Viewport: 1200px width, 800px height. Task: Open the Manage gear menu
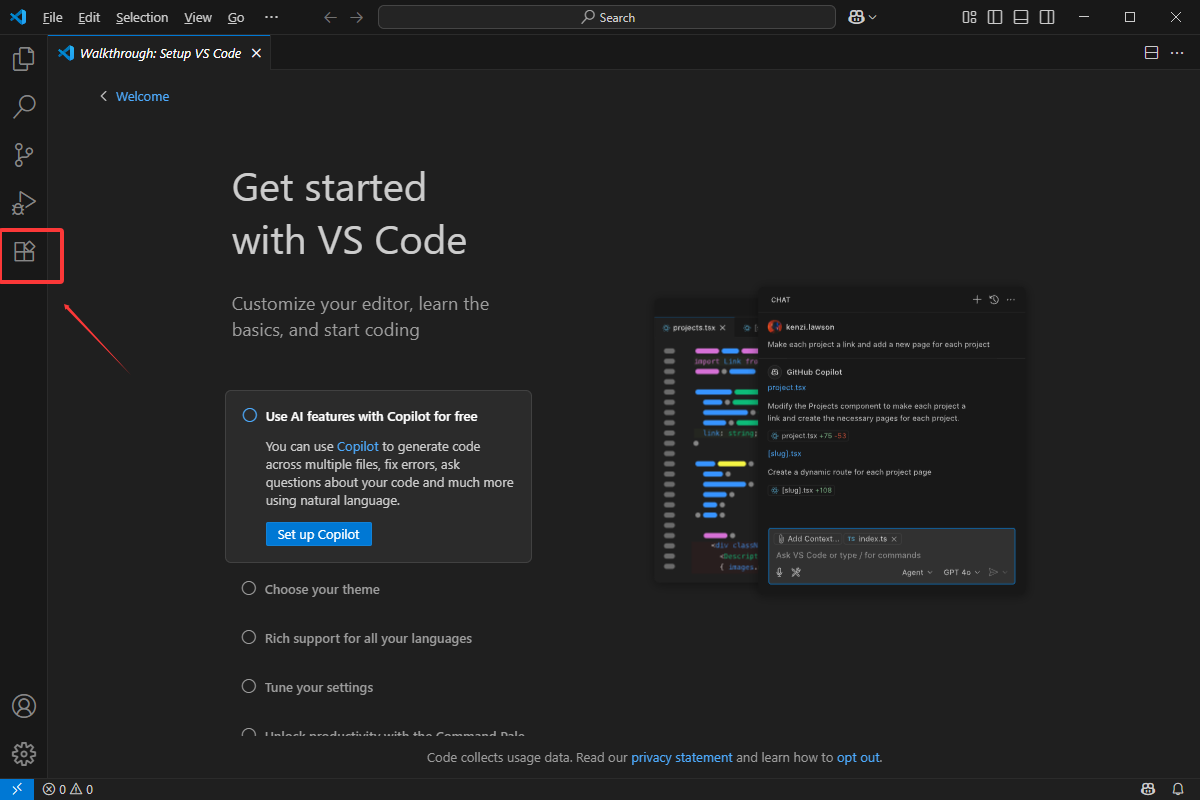[x=23, y=754]
